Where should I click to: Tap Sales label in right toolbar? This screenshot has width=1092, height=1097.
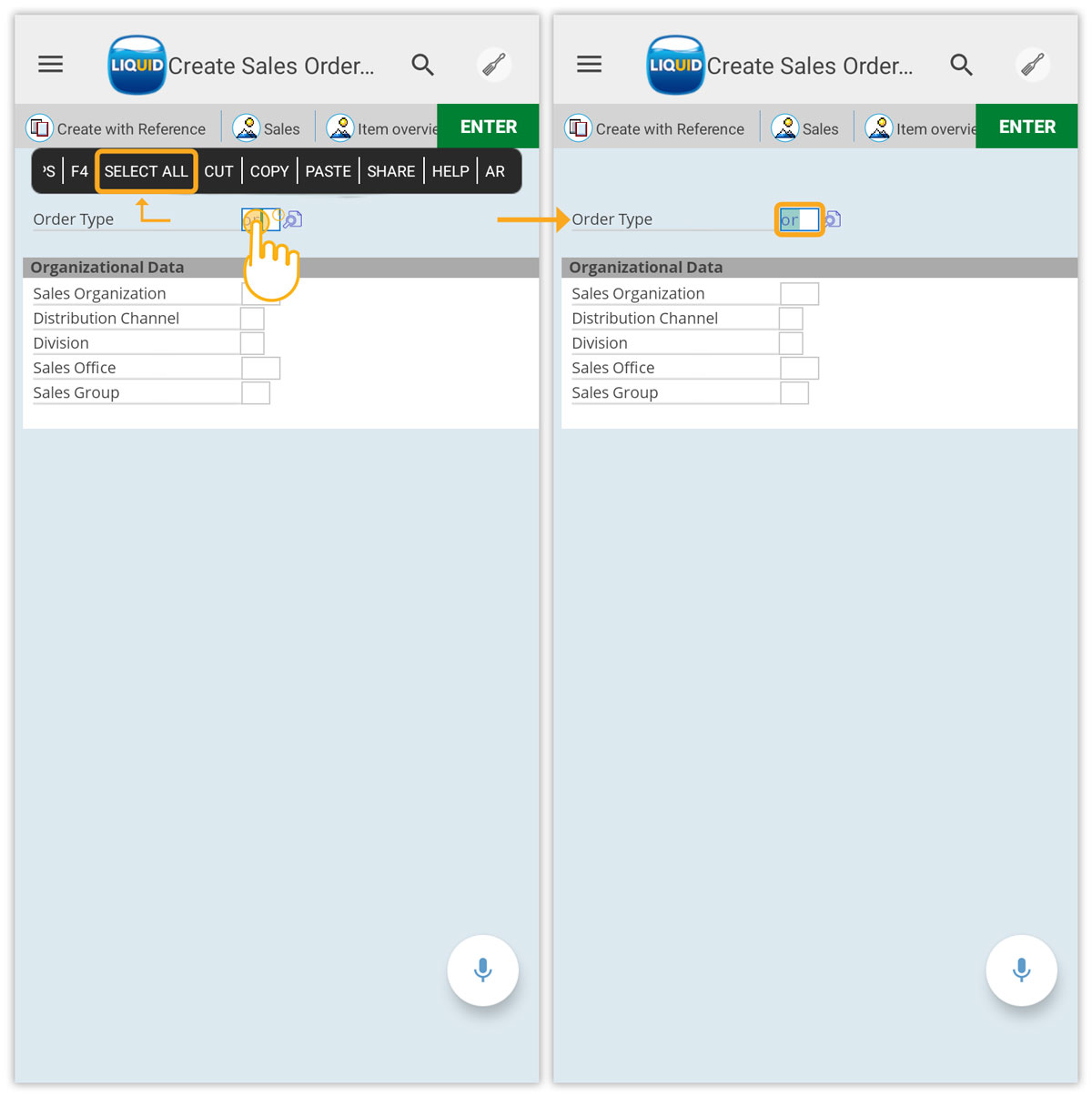[821, 129]
